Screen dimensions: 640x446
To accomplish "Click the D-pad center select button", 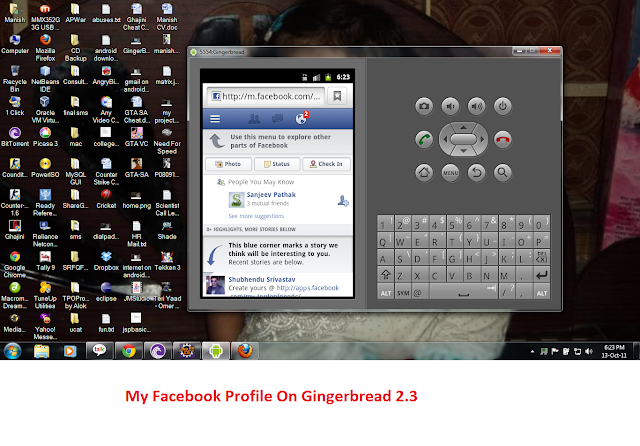I will 463,139.
